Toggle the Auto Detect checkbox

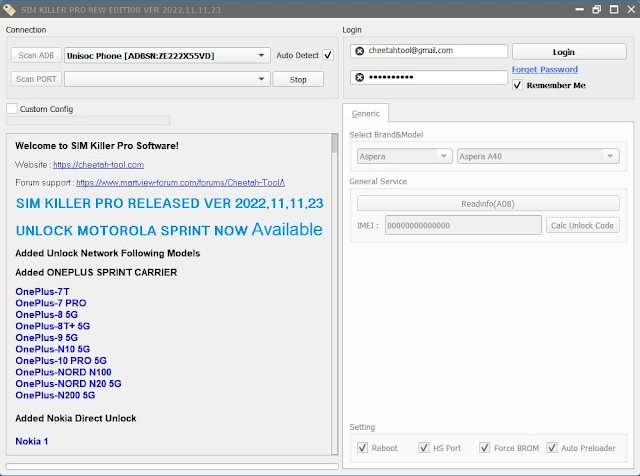tap(328, 55)
